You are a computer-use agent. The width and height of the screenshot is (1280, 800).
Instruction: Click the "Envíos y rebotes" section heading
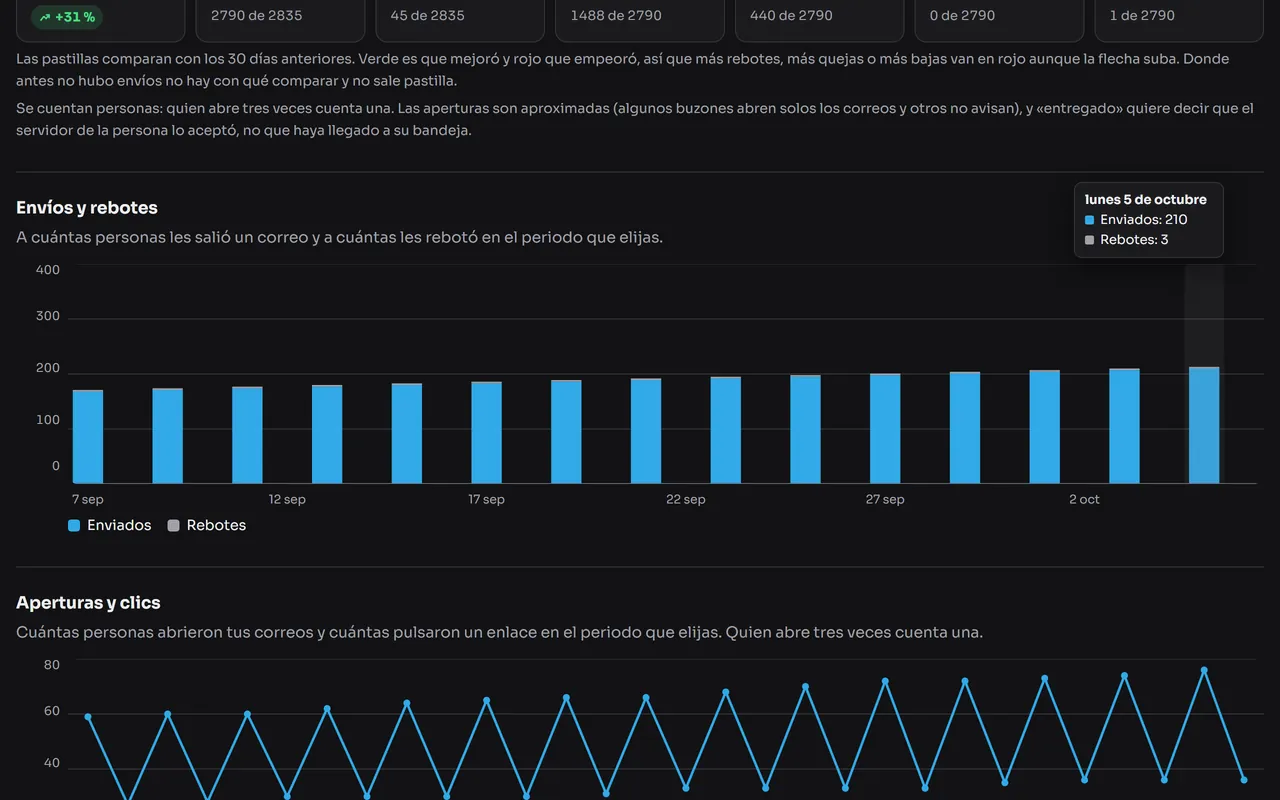(x=87, y=208)
